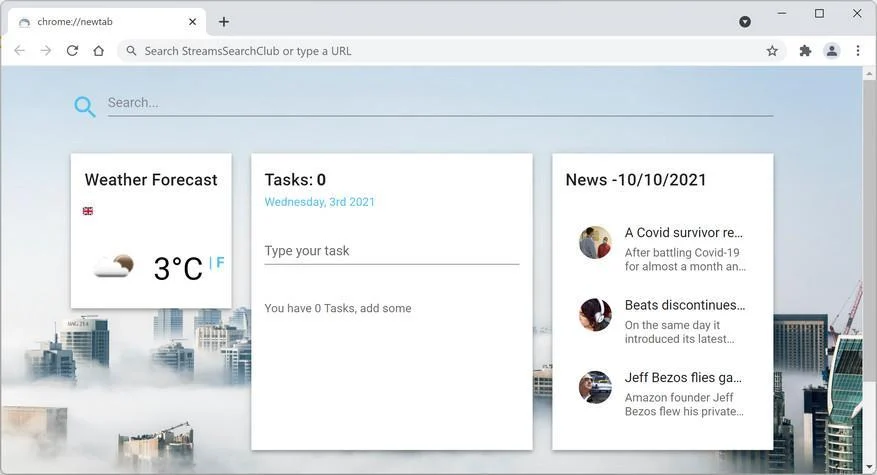
Task: Click the 'News -10/10/2021' heading
Action: [636, 180]
